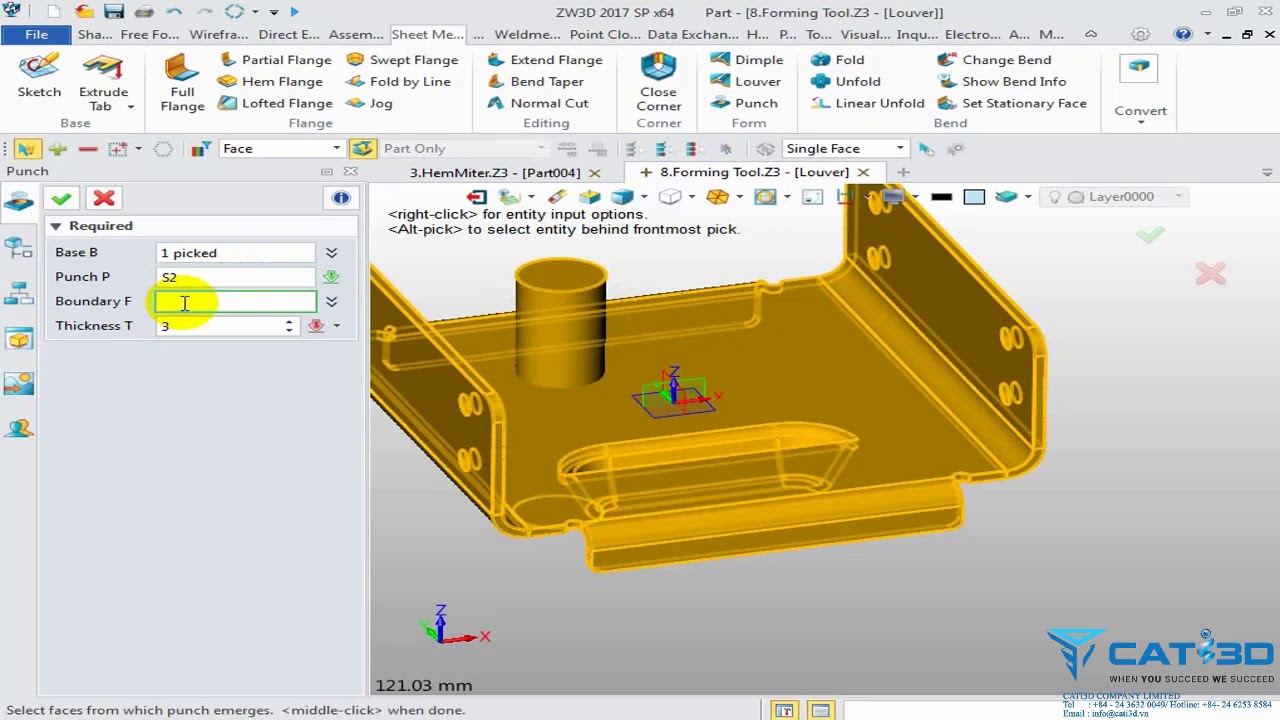Click the viewport red X cancel
1280x720 pixels.
(1210, 274)
